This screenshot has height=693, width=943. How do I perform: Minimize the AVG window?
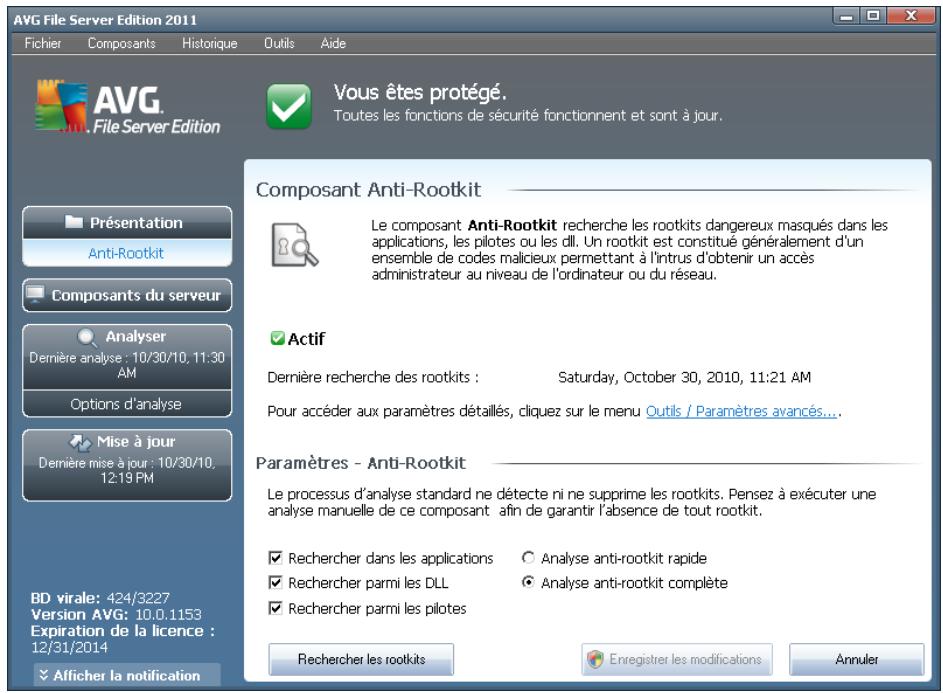coord(846,17)
